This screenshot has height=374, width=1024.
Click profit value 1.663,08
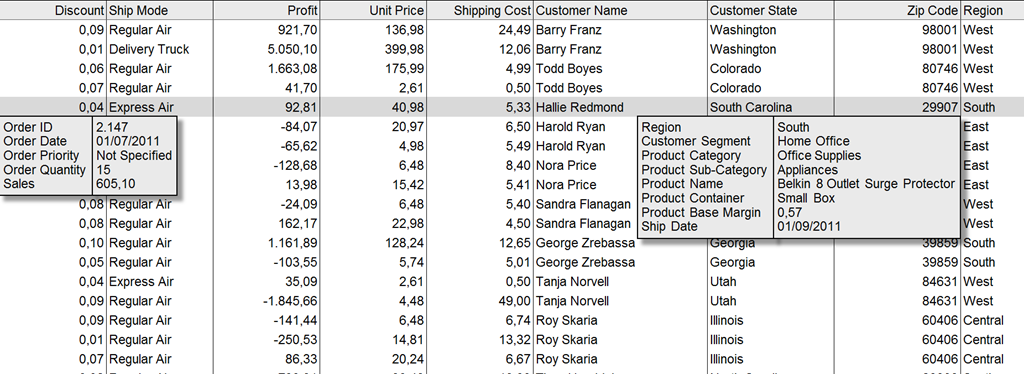[x=293, y=69]
